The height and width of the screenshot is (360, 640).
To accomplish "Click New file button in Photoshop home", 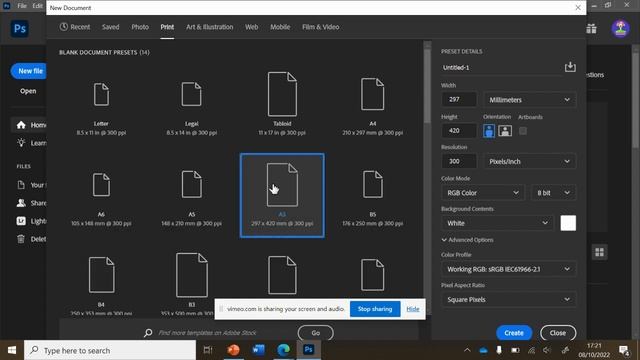I will (29, 71).
